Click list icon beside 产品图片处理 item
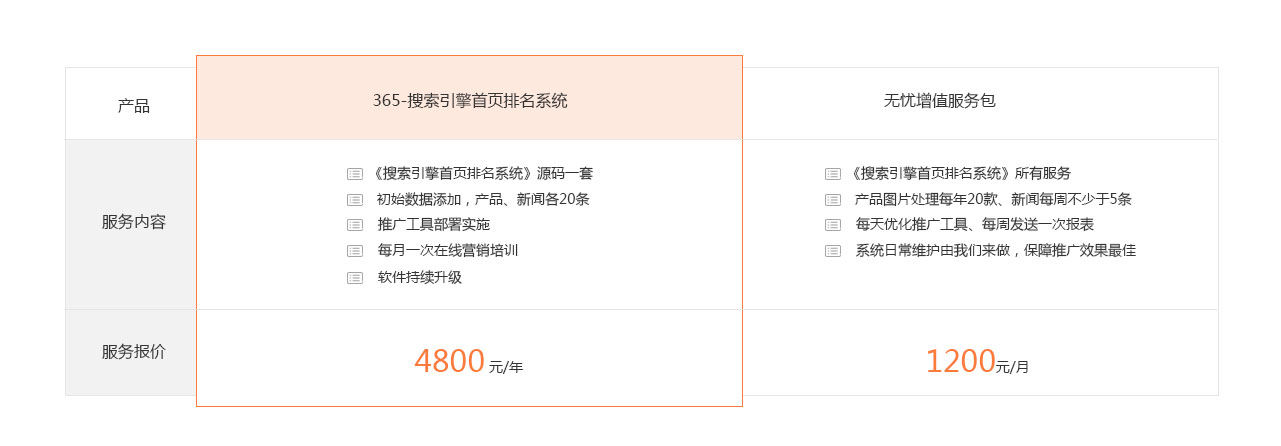Screen dimensions: 1281x446 pyautogui.click(x=833, y=199)
